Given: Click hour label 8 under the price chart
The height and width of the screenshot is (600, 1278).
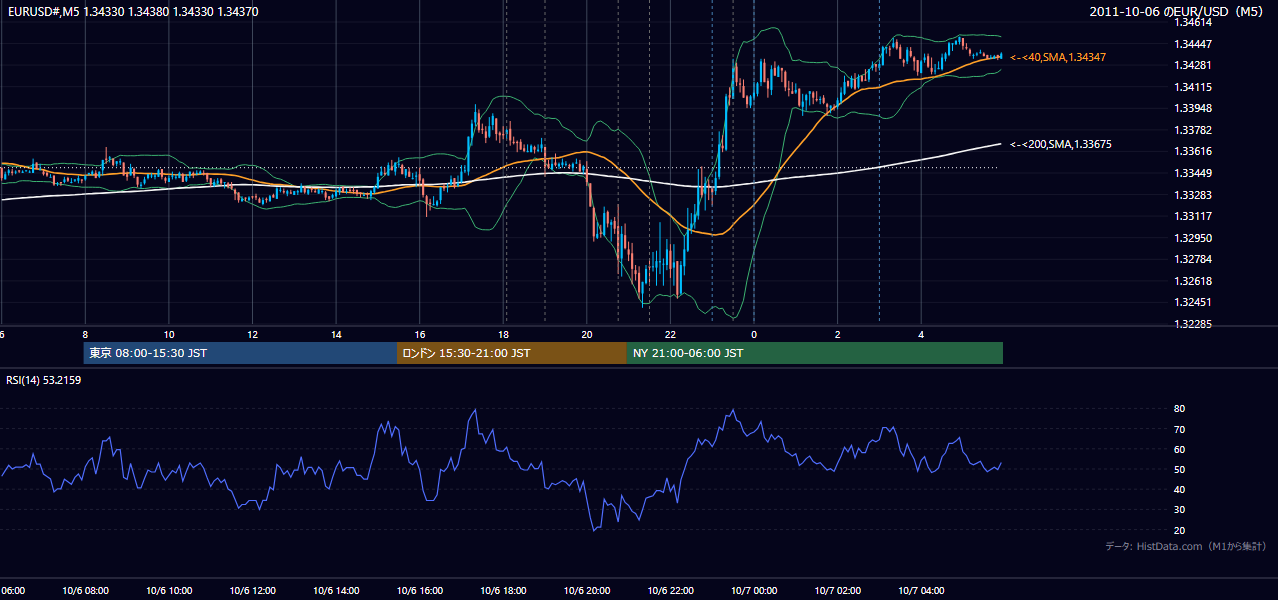Looking at the screenshot, I should (x=85, y=334).
